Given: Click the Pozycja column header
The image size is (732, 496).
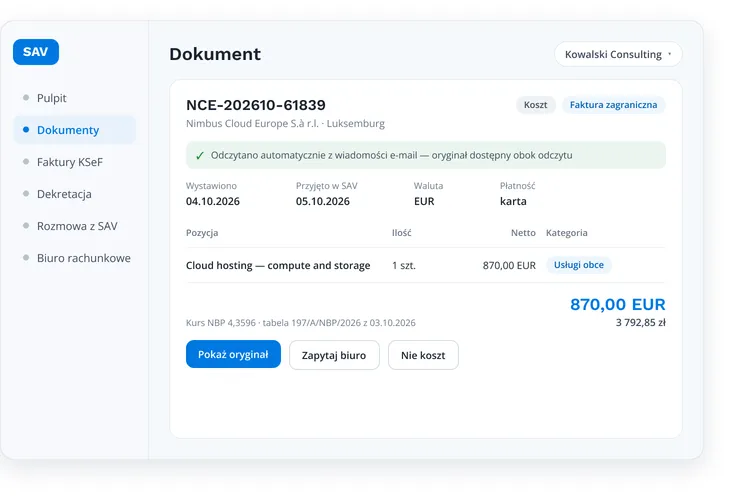Looking at the screenshot, I should pos(202,233).
